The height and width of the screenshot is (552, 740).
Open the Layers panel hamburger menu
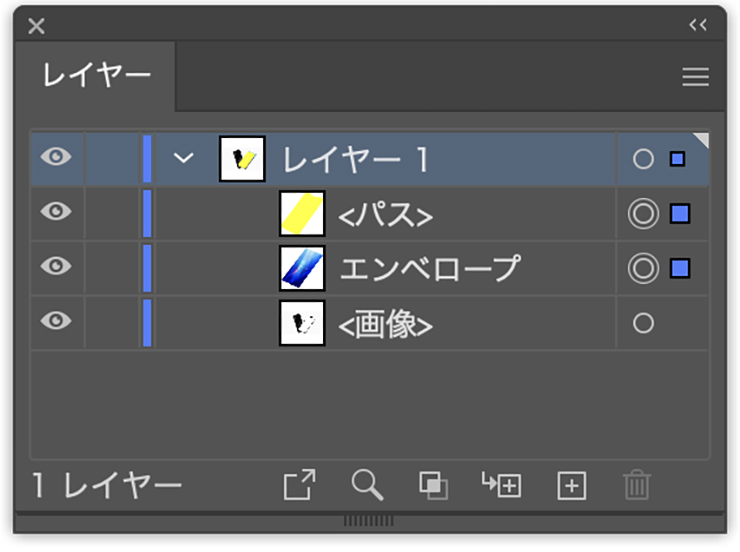(695, 77)
